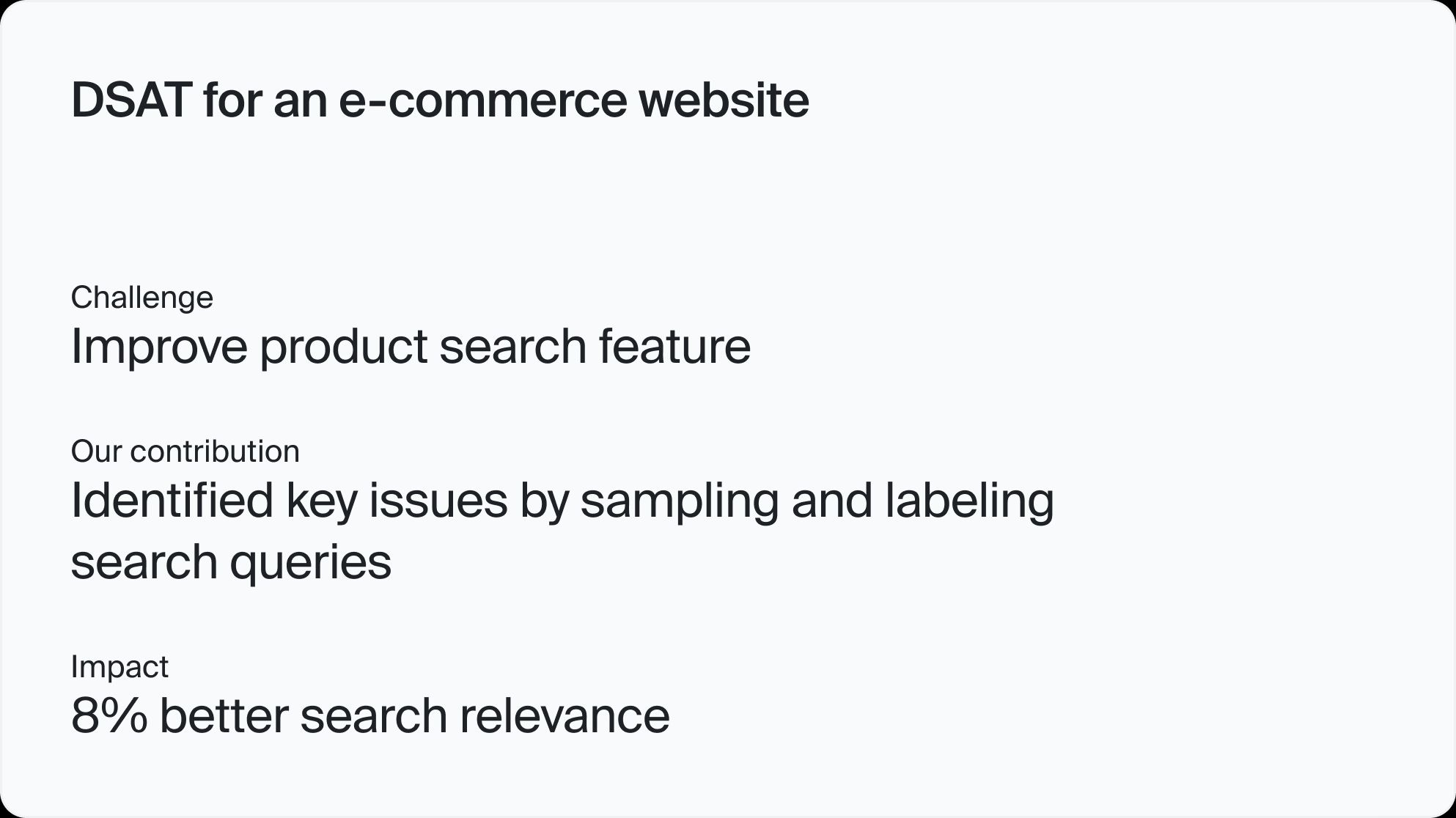Click the words key issues

tap(397, 501)
